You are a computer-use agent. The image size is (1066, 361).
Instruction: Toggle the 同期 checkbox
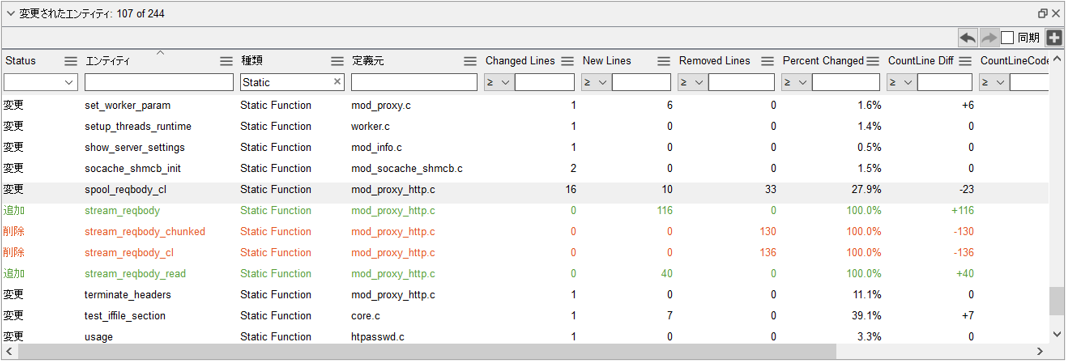pyautogui.click(x=1008, y=37)
